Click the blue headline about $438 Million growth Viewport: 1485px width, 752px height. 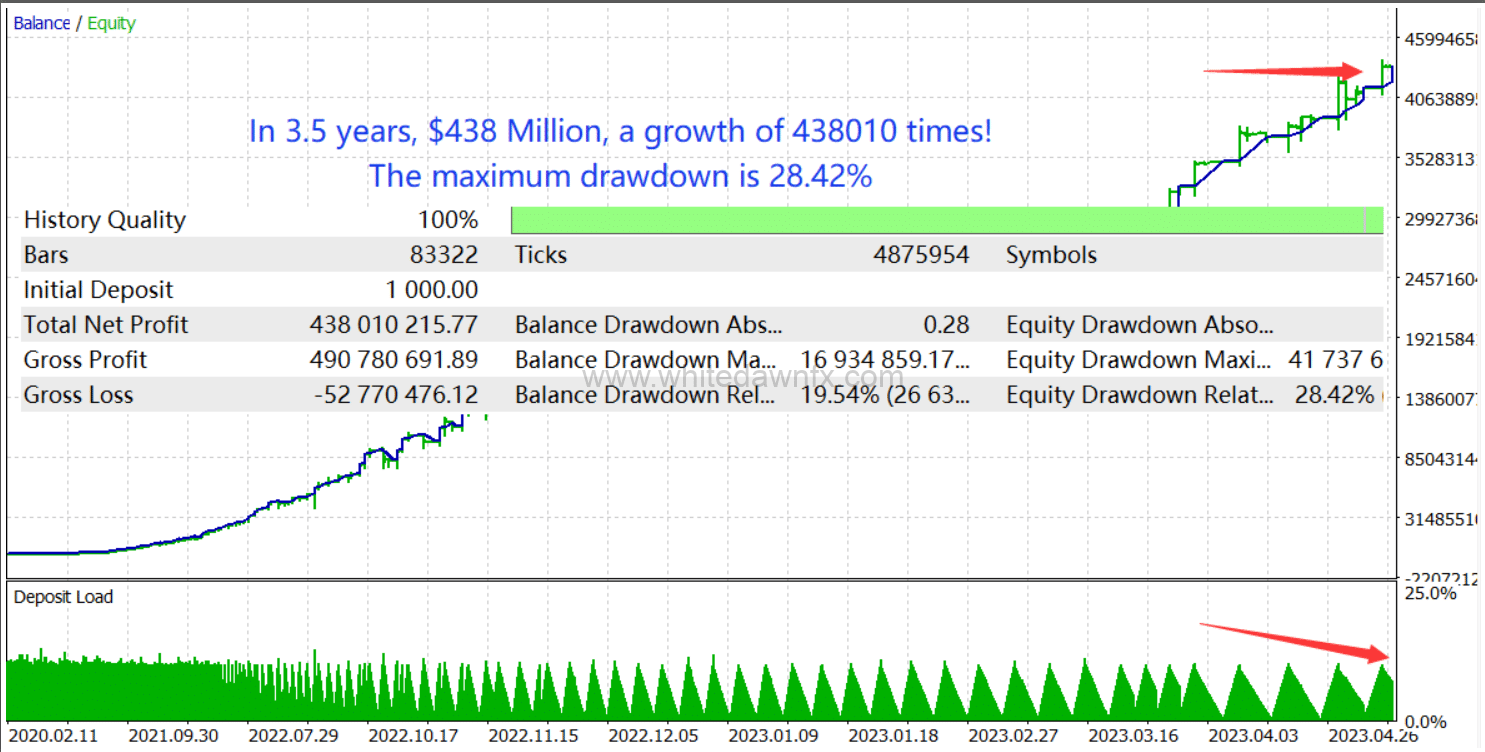pos(620,131)
